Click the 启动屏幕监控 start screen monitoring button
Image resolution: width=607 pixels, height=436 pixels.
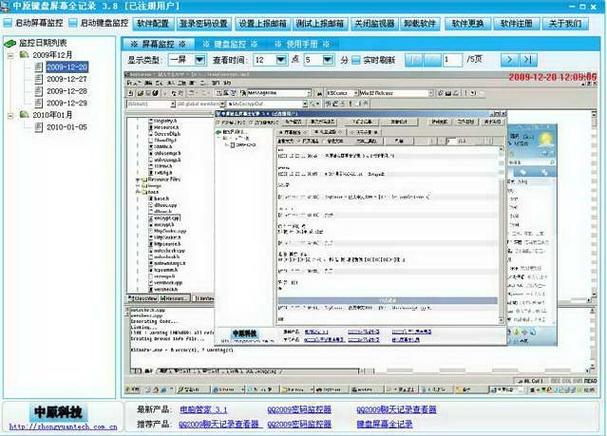[37, 22]
